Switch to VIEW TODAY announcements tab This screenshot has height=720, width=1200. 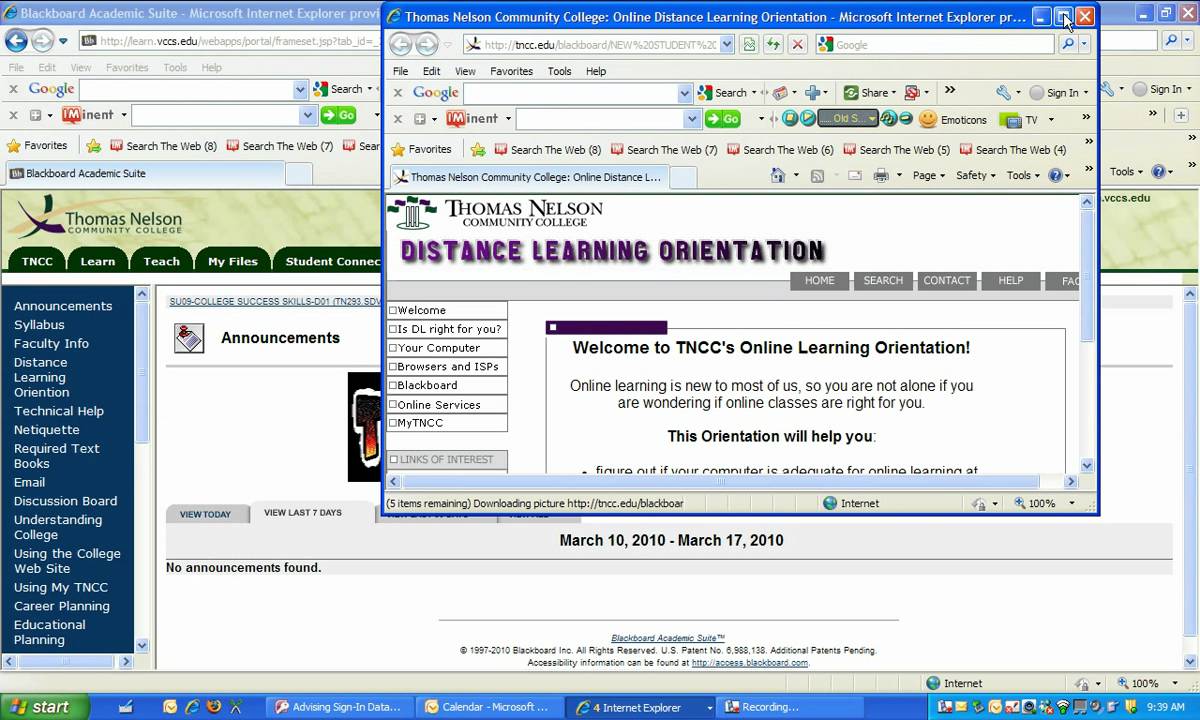(x=205, y=514)
